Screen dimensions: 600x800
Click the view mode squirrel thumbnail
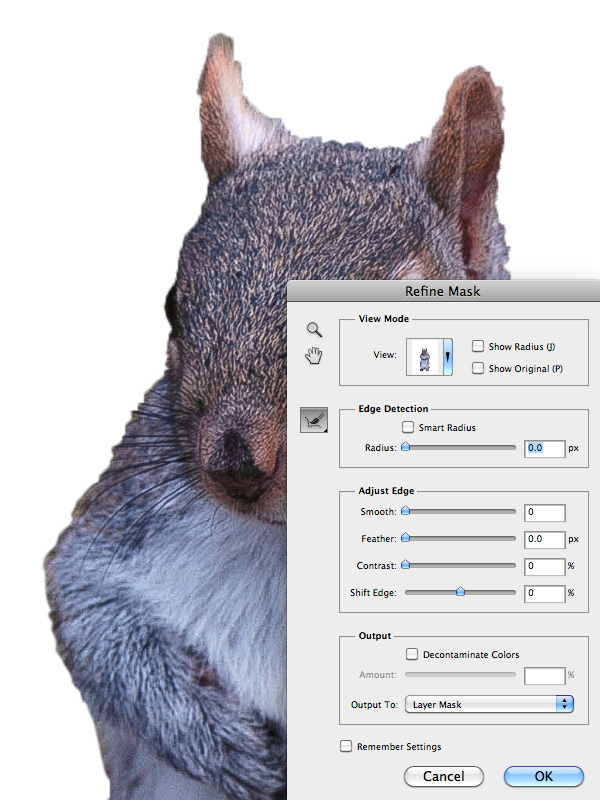[x=424, y=357]
